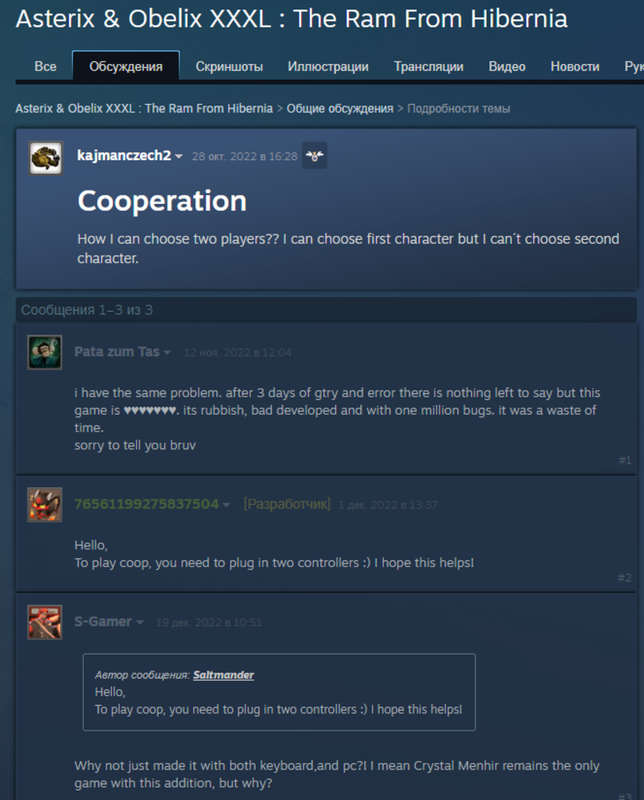Expand dropdown arrow next to S-Gamer
644x800 pixels.
[140, 622]
